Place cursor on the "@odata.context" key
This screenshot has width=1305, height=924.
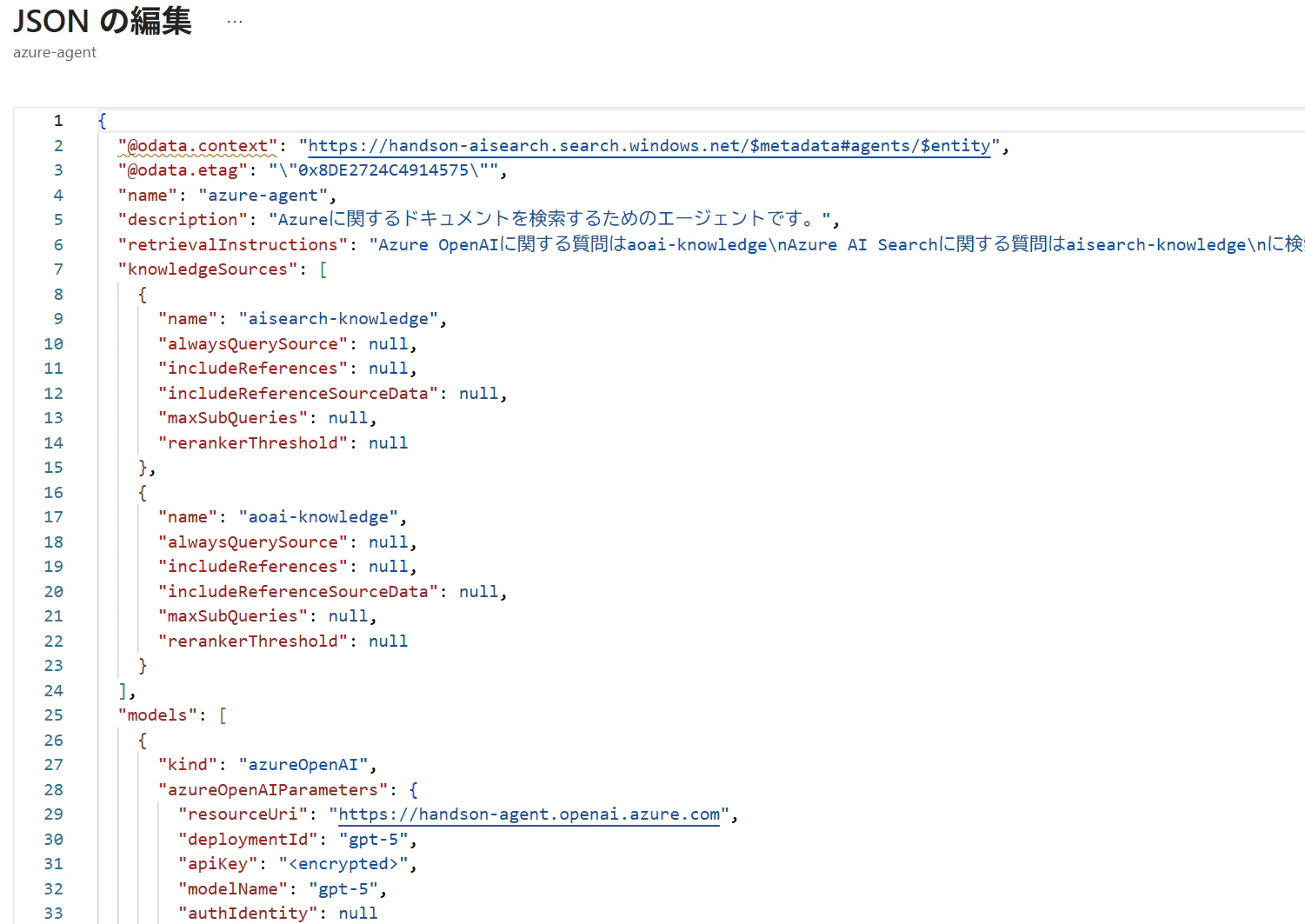(198, 146)
